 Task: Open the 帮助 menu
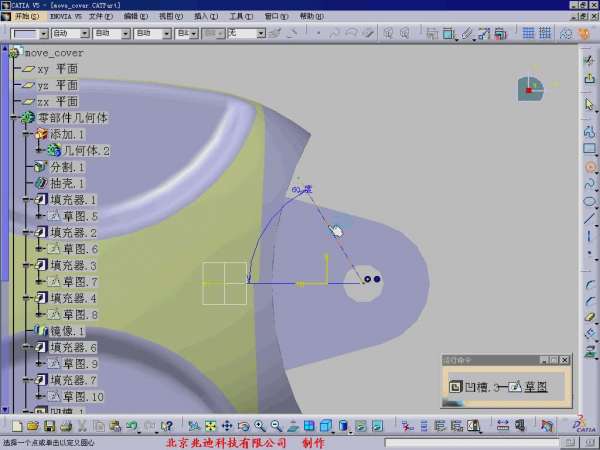[x=311, y=16]
